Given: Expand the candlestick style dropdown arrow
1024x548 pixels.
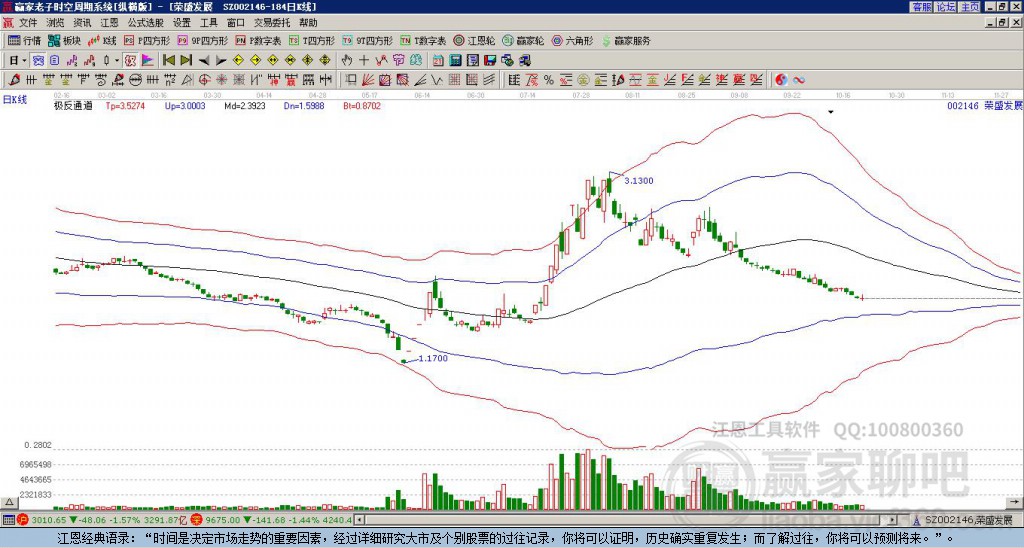Looking at the screenshot, I should coord(117,61).
